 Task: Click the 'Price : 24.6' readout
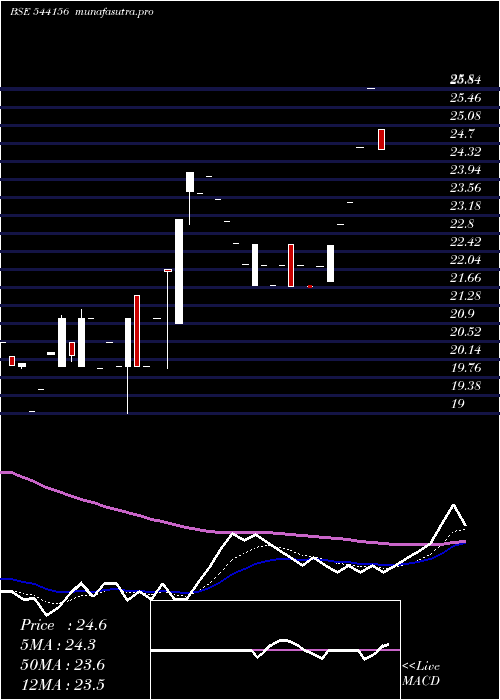[x=63, y=625]
